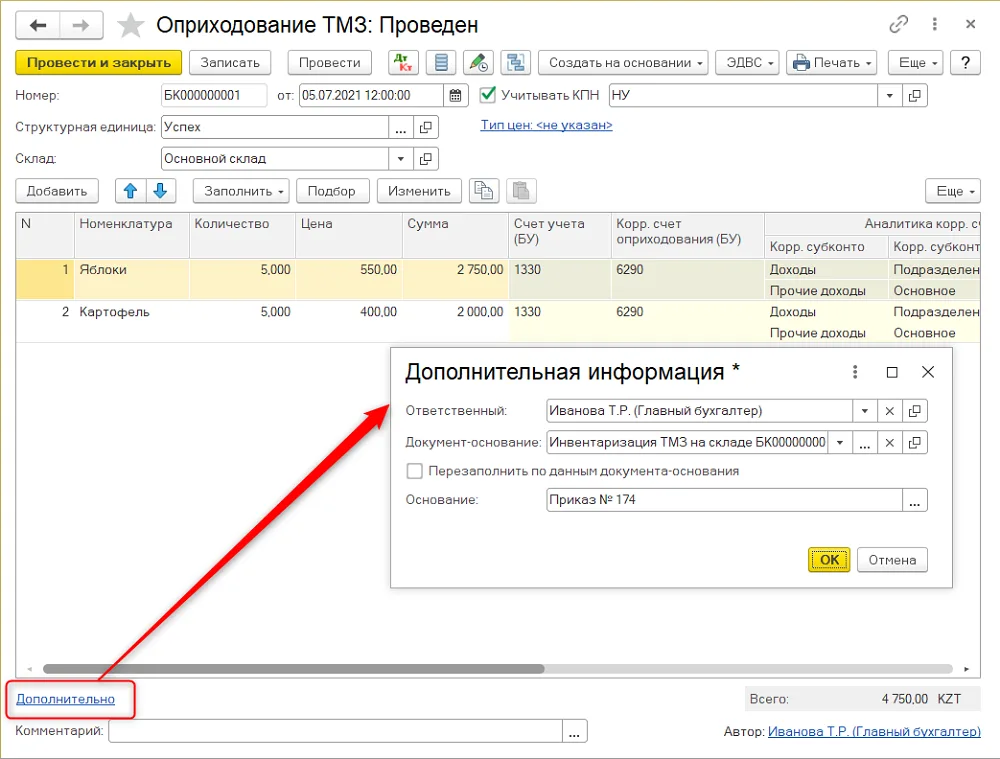Select the 2 750,00 sum cell
The image size is (1000, 759).
click(x=455, y=279)
